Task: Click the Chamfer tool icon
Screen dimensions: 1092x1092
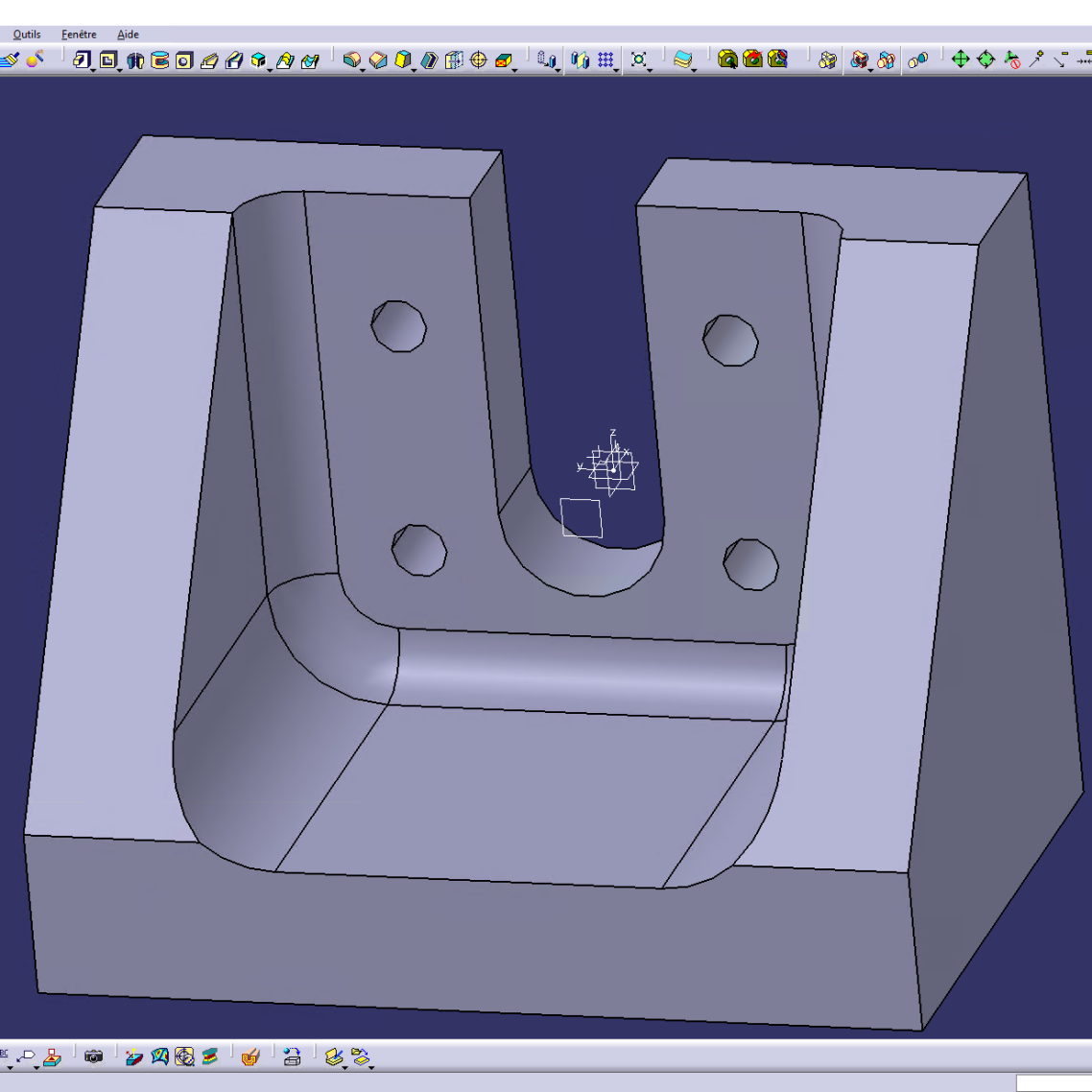Action: [378, 60]
